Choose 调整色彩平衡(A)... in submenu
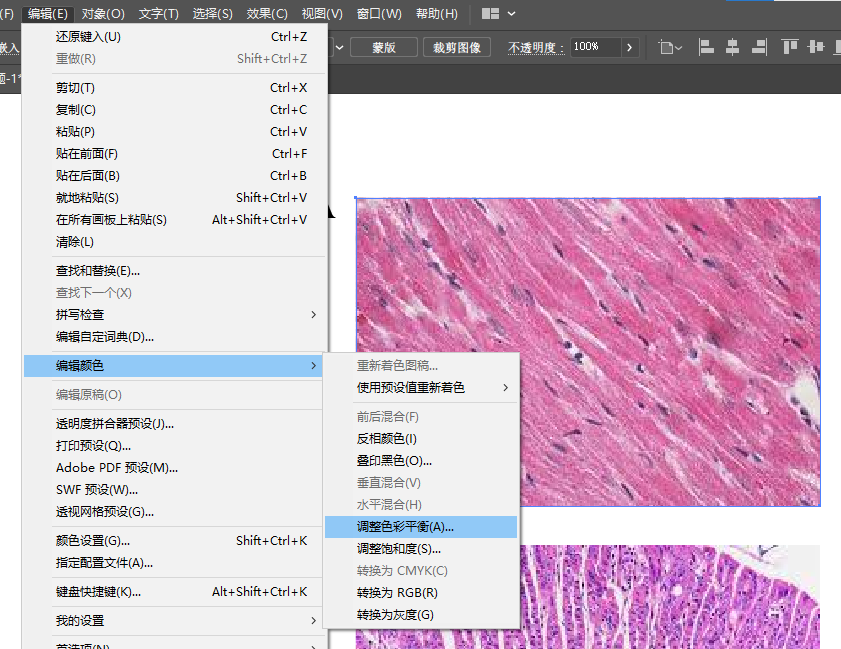 pyautogui.click(x=421, y=527)
